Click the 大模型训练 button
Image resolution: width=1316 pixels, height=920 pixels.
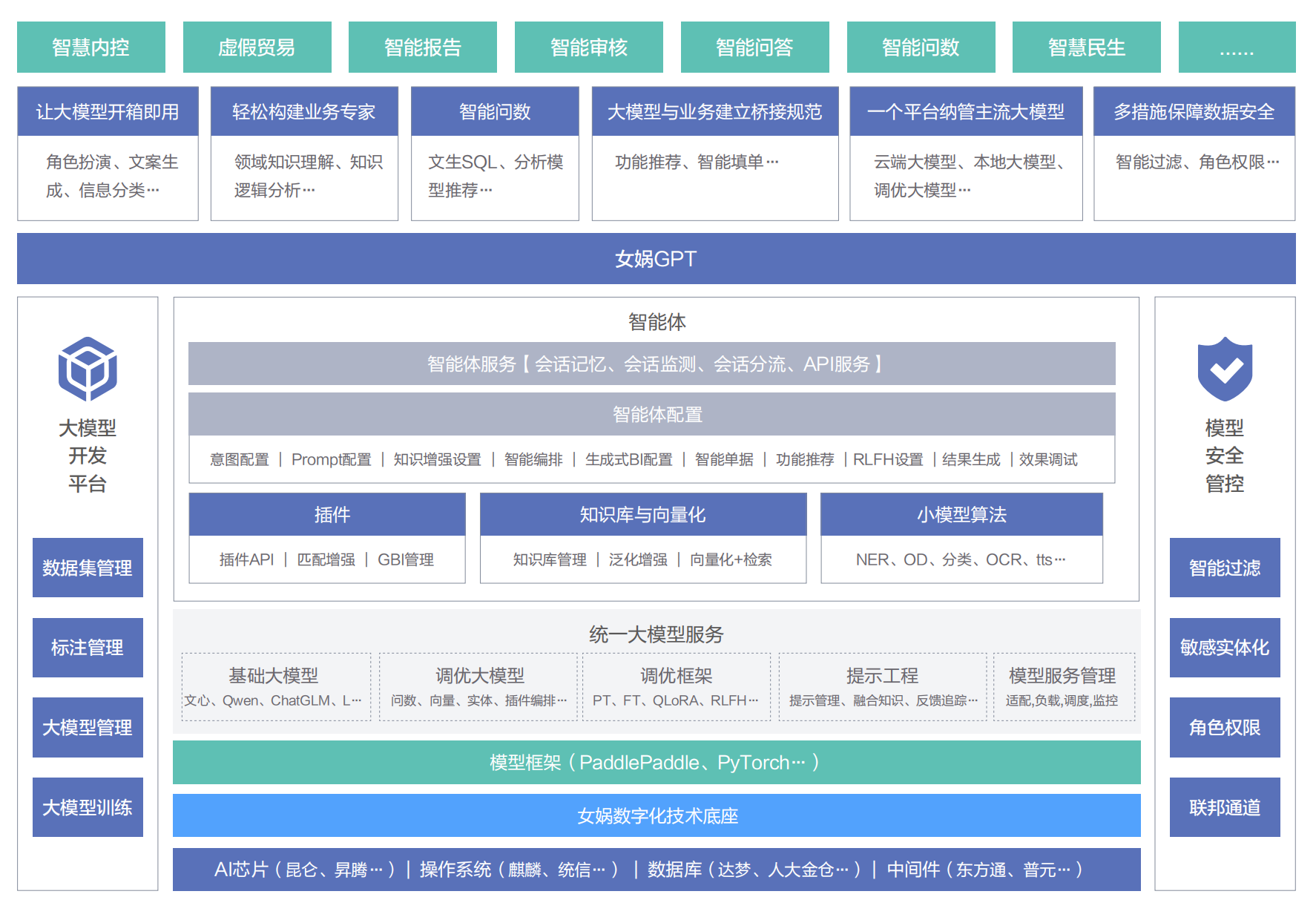[88, 807]
